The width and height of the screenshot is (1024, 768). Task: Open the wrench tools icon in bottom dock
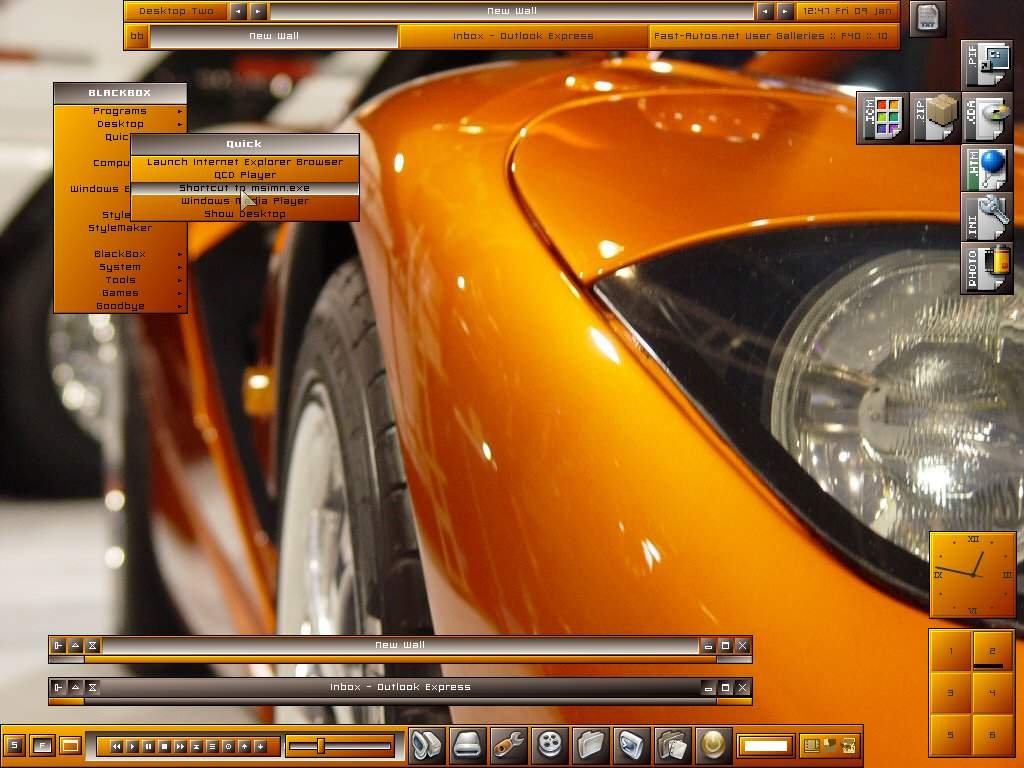[x=509, y=744]
